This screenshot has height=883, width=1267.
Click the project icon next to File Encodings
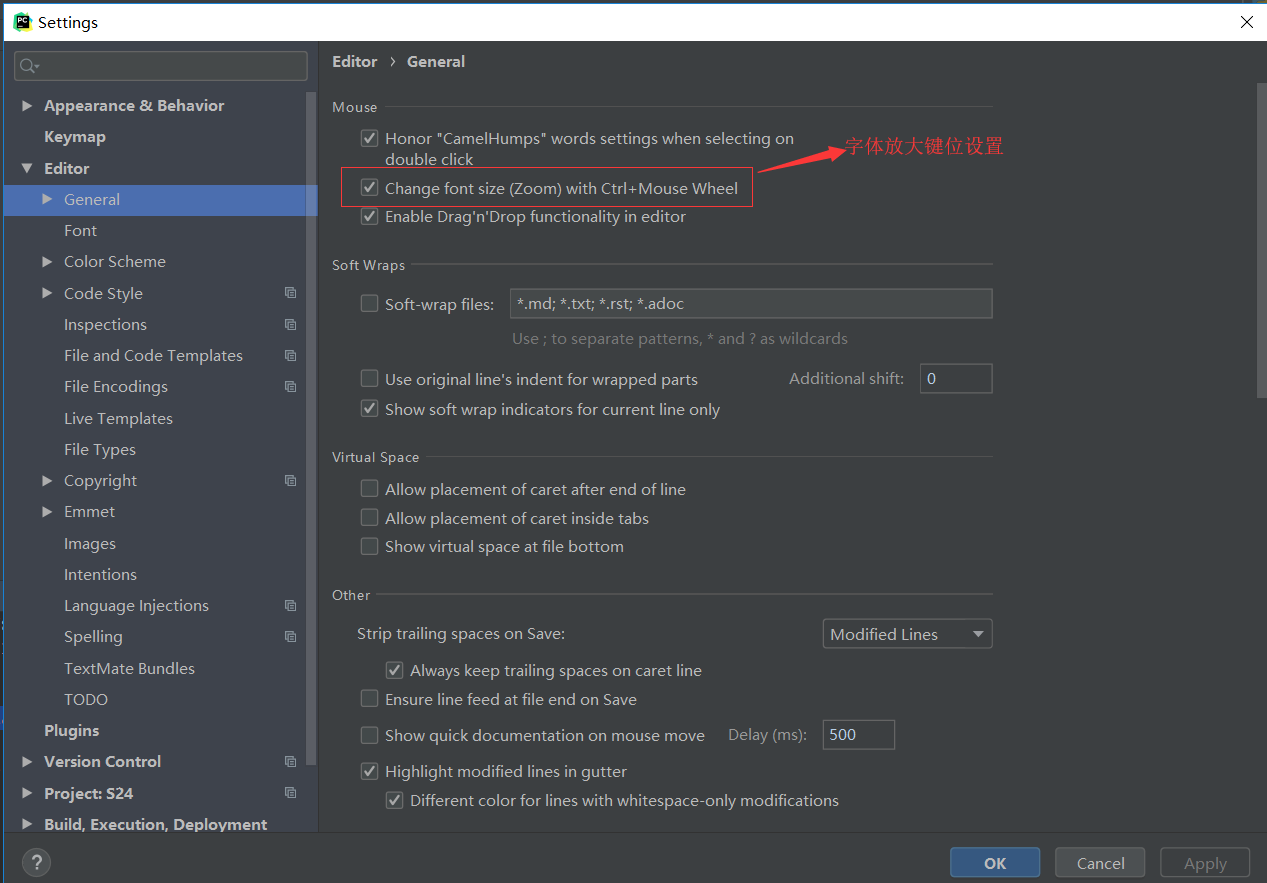(290, 386)
